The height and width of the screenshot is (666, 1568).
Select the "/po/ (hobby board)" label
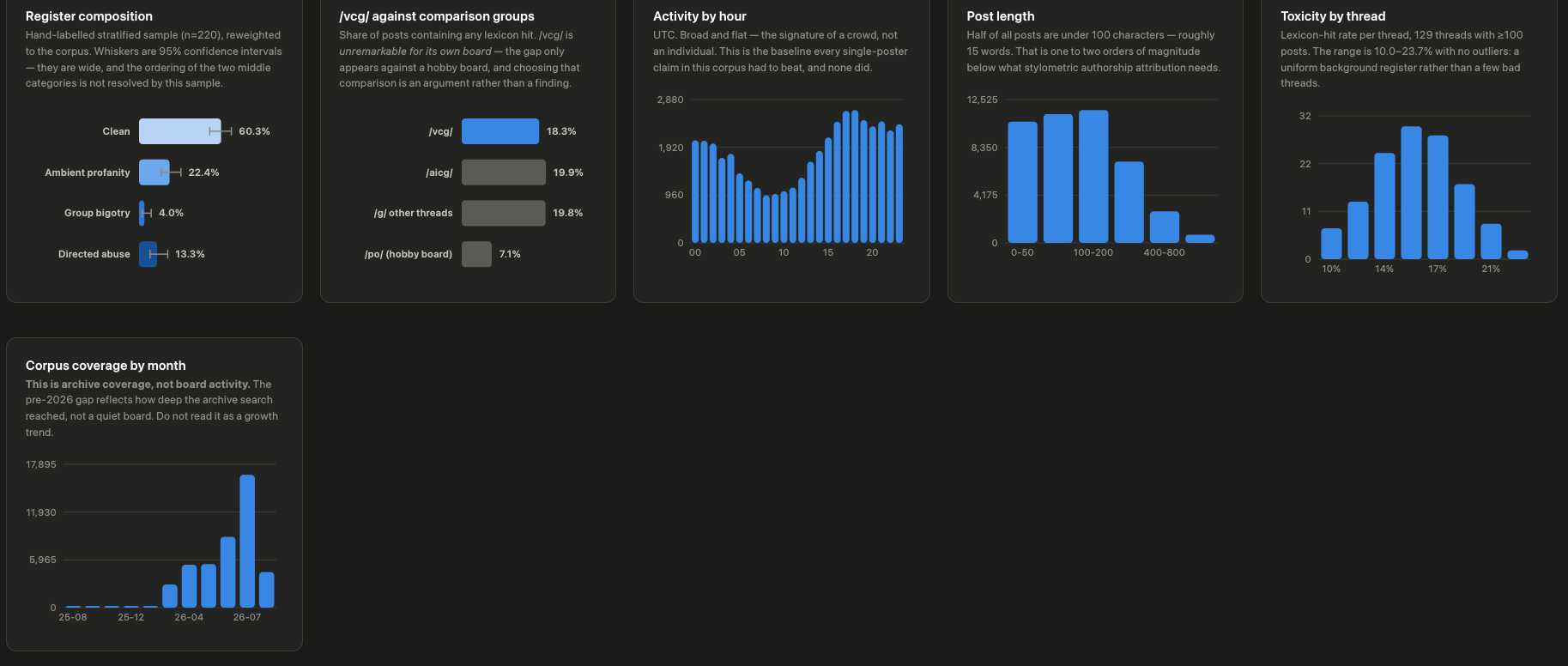pos(409,254)
